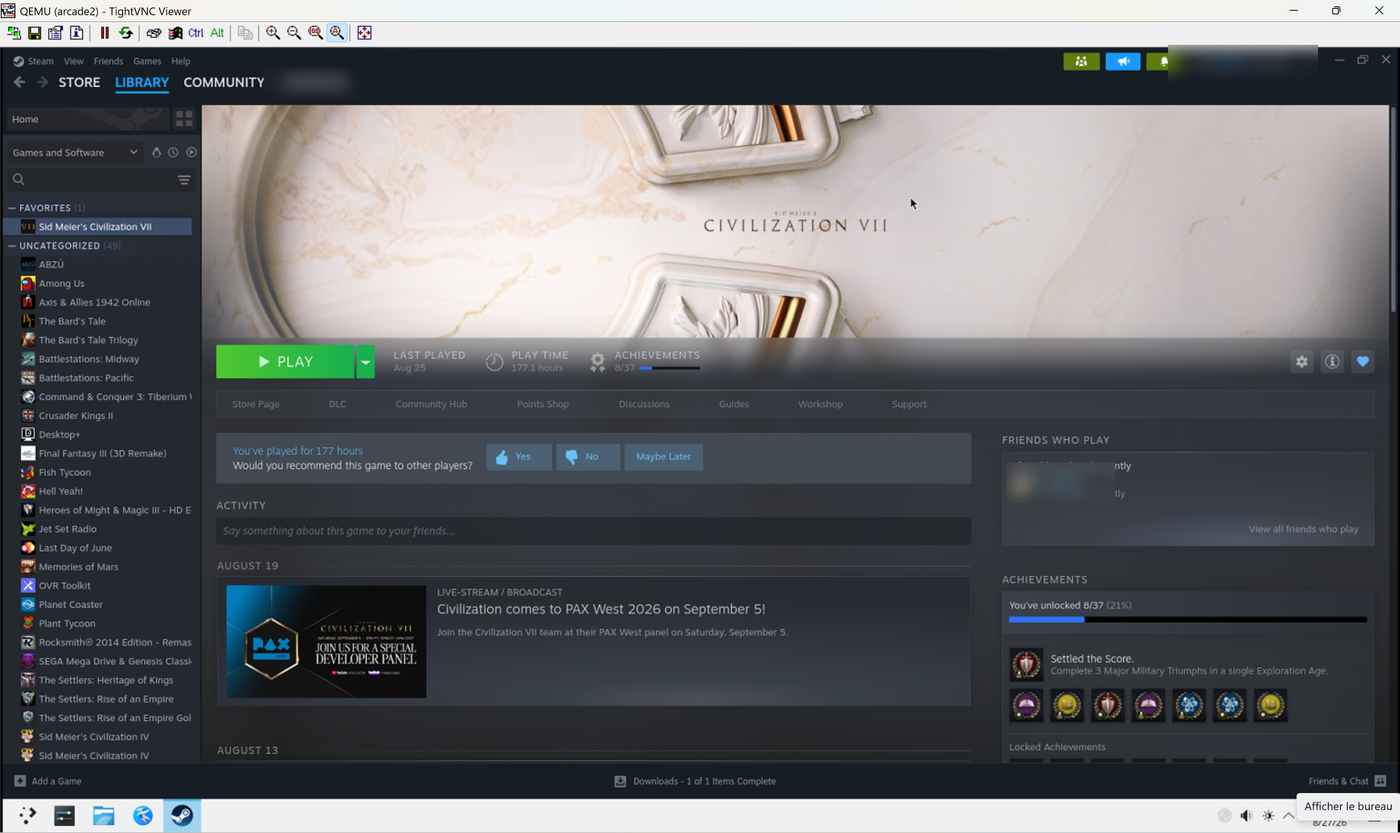Show TightVNC connection info icon
Image resolution: width=1400 pixels, height=833 pixels.
[76, 33]
